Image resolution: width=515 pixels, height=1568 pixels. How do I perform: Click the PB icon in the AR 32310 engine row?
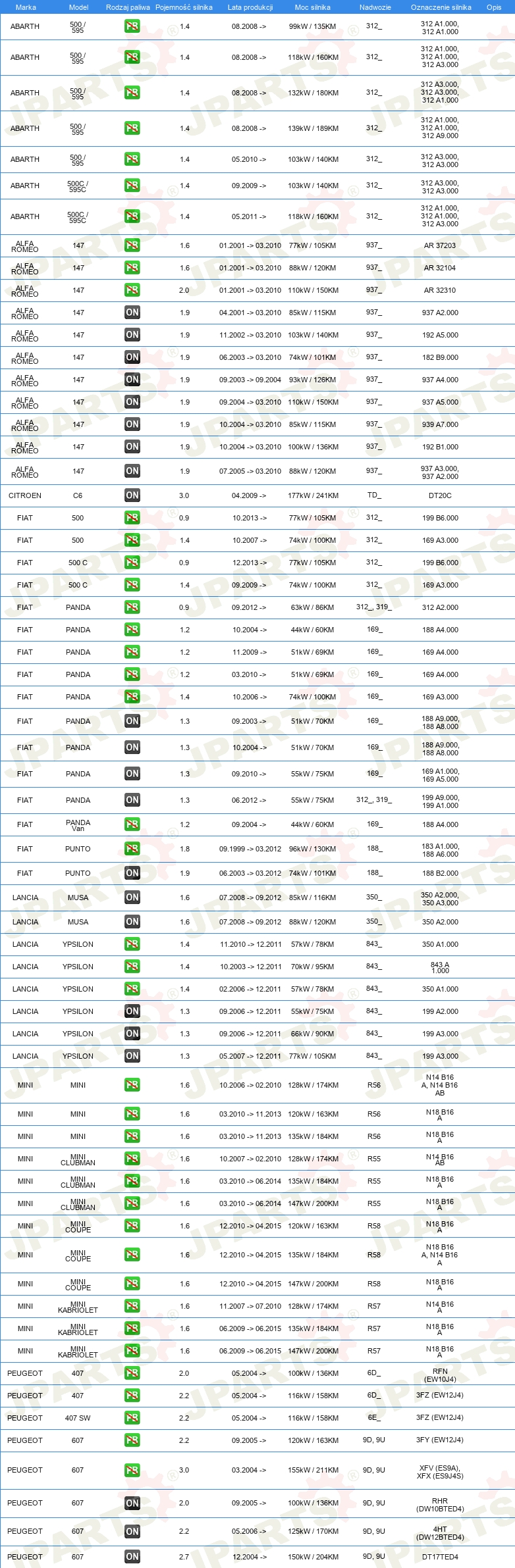click(x=132, y=290)
